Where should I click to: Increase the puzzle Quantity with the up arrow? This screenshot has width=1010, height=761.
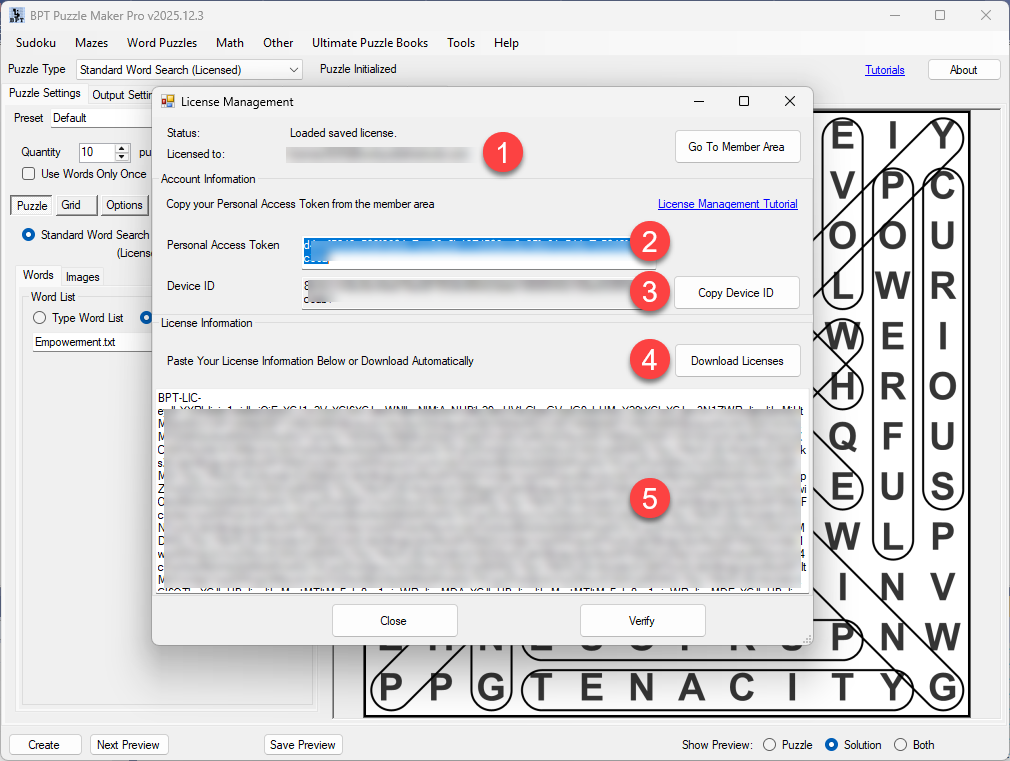(122, 147)
